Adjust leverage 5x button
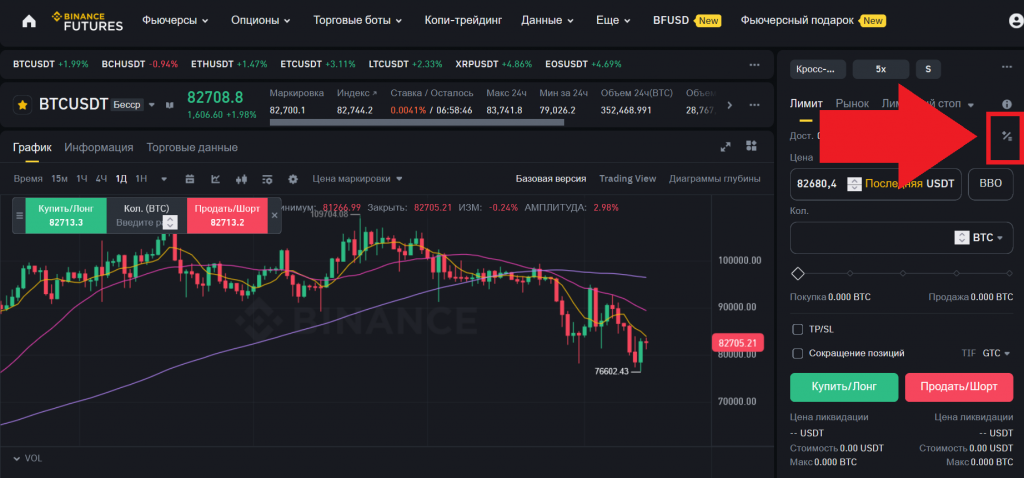This screenshot has width=1024, height=478. 881,69
